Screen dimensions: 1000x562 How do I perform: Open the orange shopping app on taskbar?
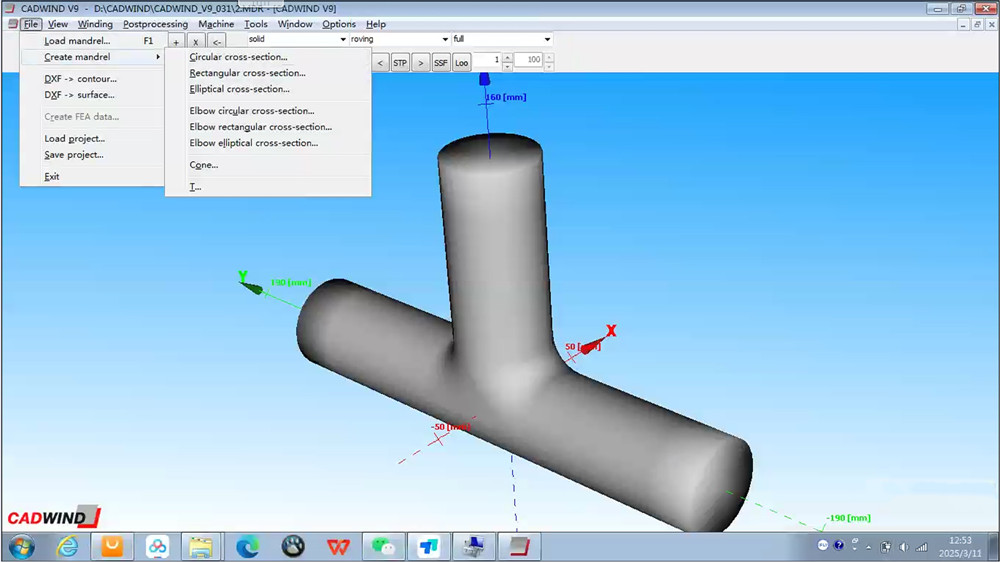[112, 547]
